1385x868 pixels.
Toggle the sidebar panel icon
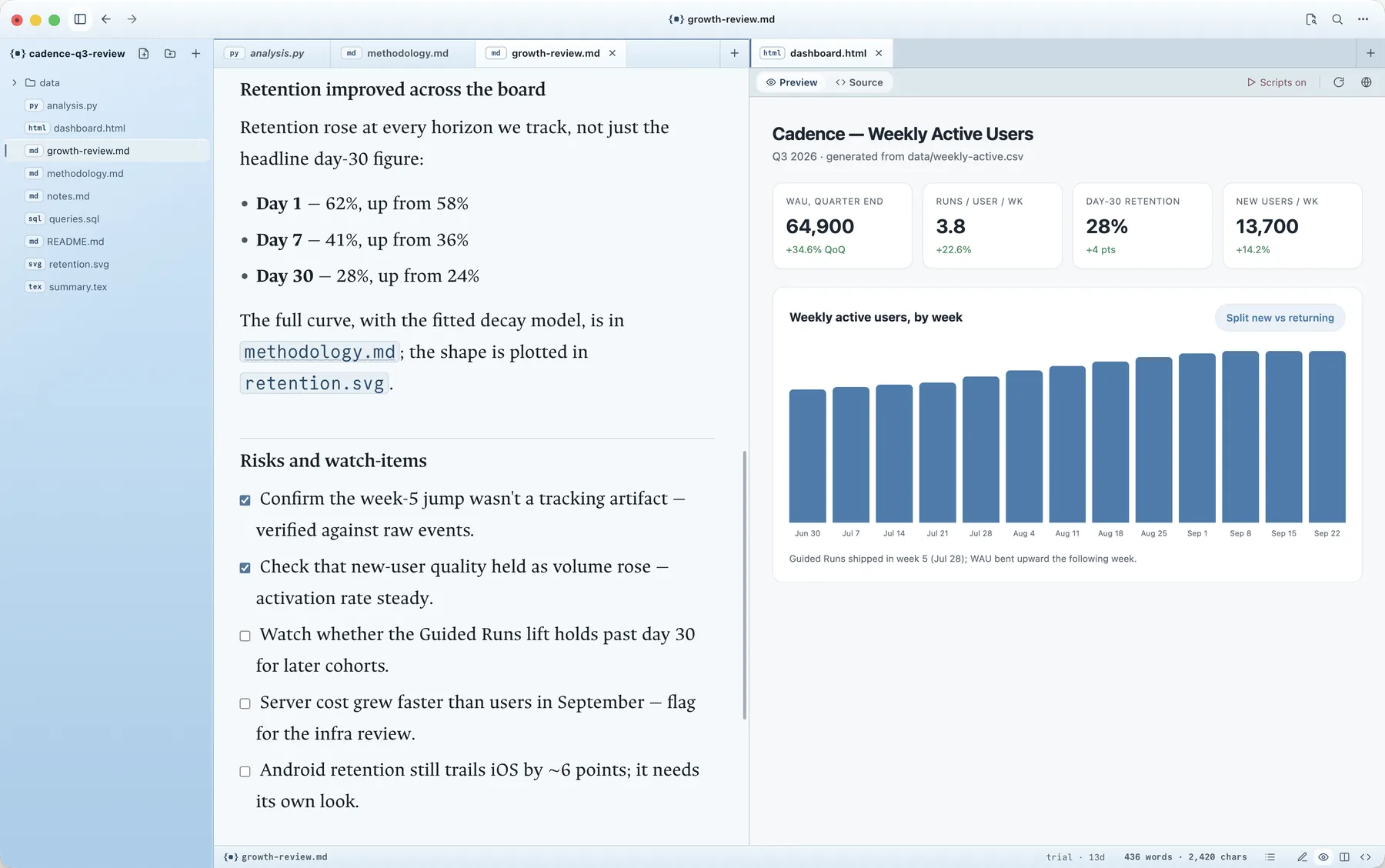point(80,19)
